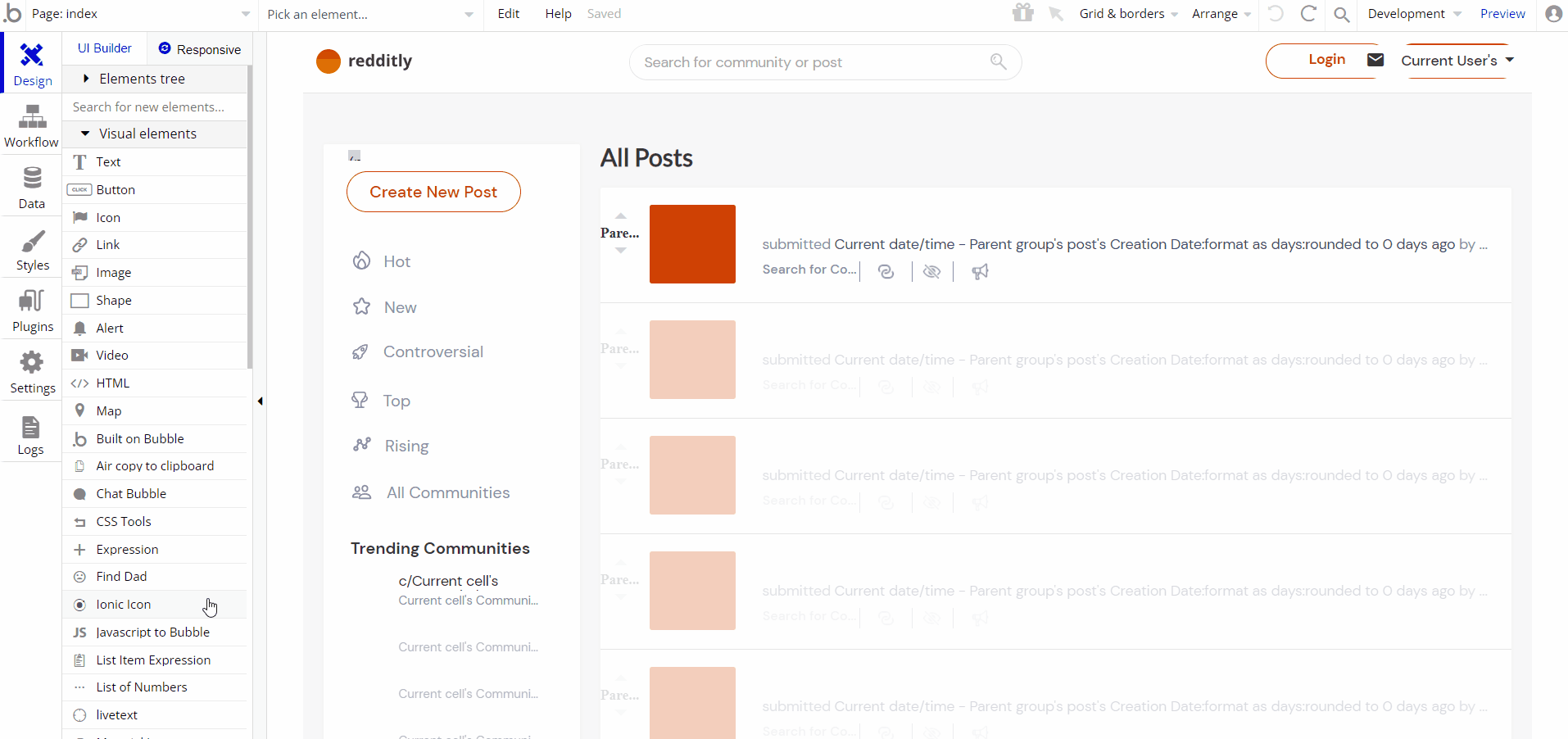Click the hide eye icon on first post

pos(931,271)
